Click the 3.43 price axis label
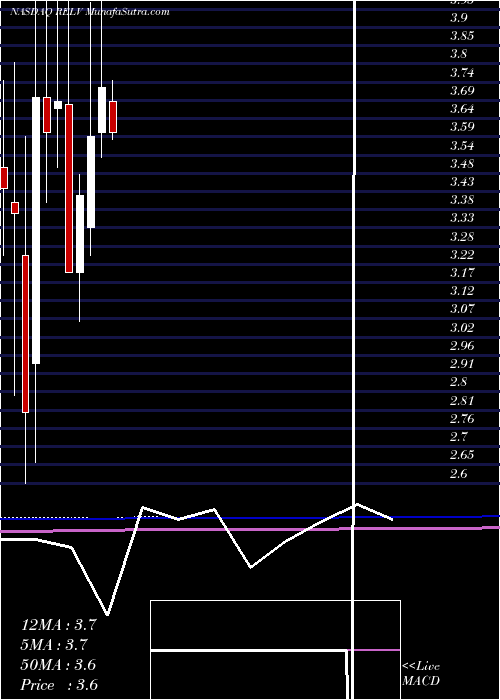Screen dimensions: 500x700 [462, 182]
